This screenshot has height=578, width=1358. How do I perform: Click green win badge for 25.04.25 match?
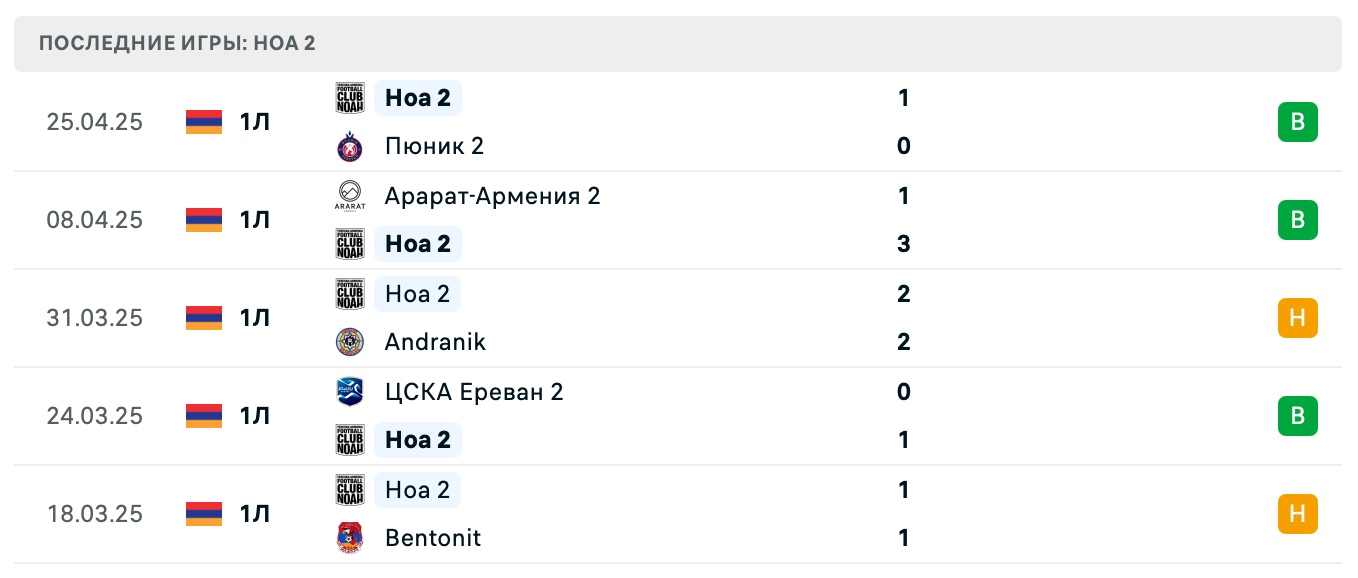pos(1297,122)
